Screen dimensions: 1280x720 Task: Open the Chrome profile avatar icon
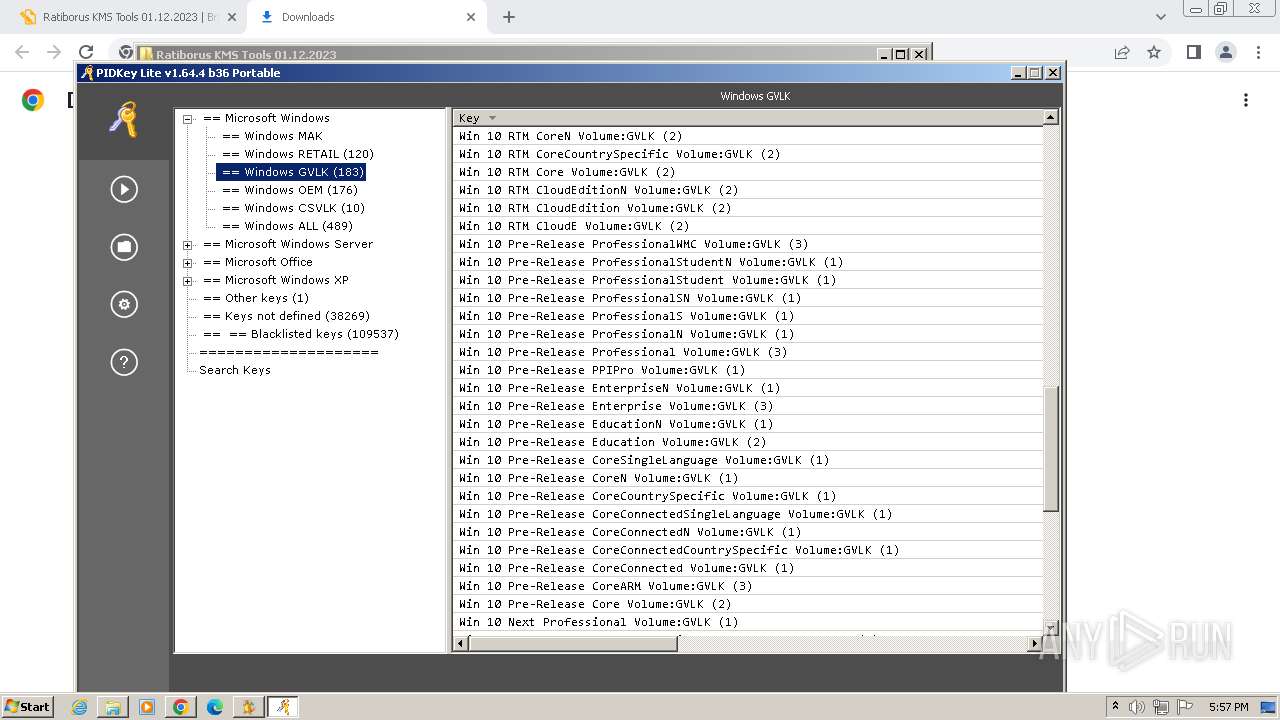(1225, 52)
